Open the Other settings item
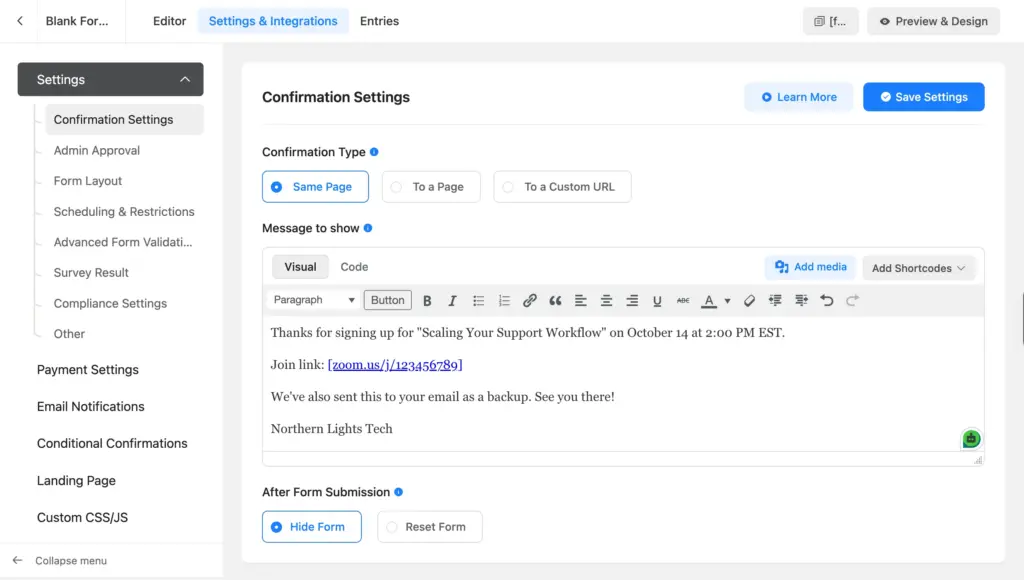 pos(69,334)
